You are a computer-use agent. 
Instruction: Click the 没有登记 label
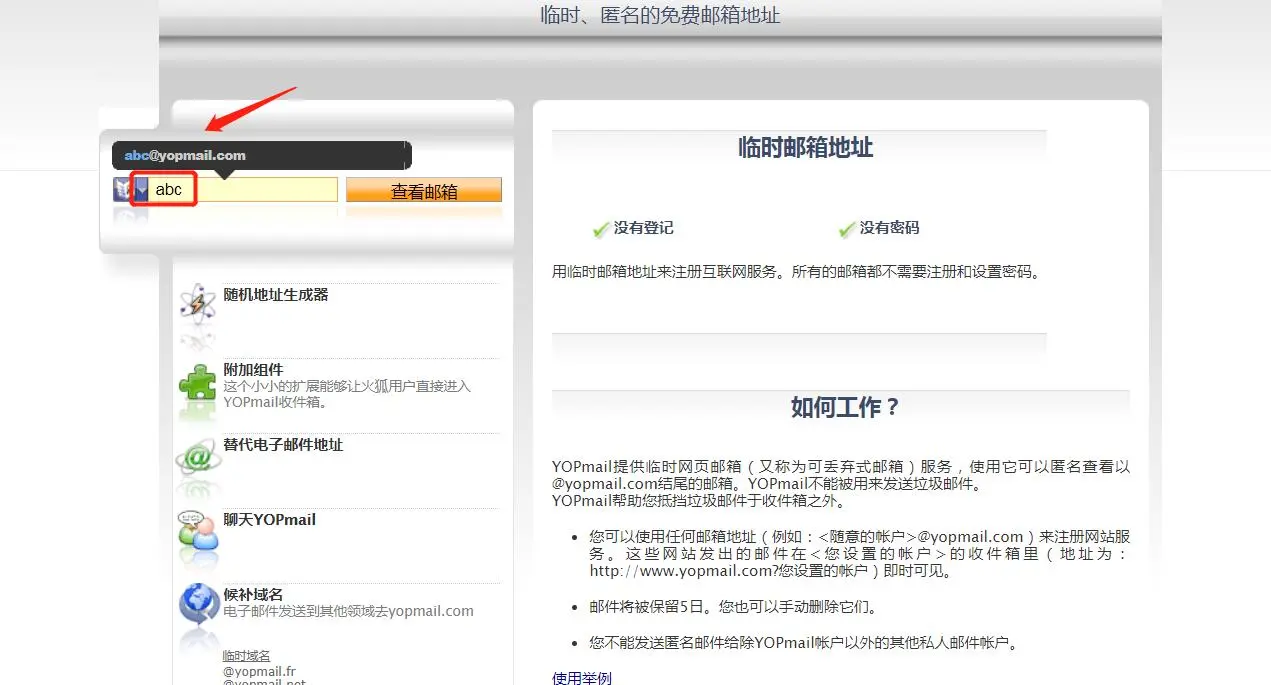pos(643,228)
